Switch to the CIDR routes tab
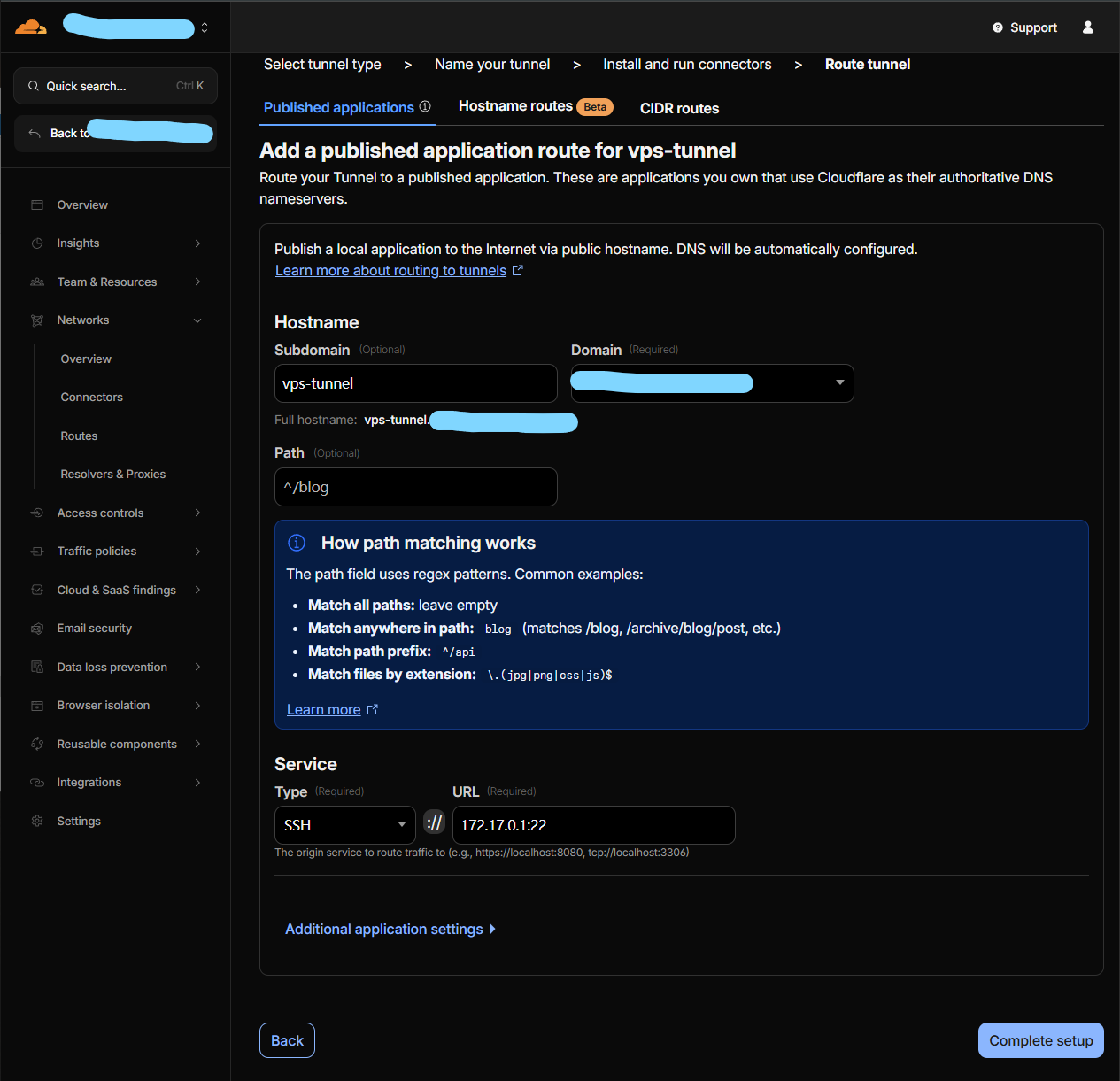 (679, 108)
